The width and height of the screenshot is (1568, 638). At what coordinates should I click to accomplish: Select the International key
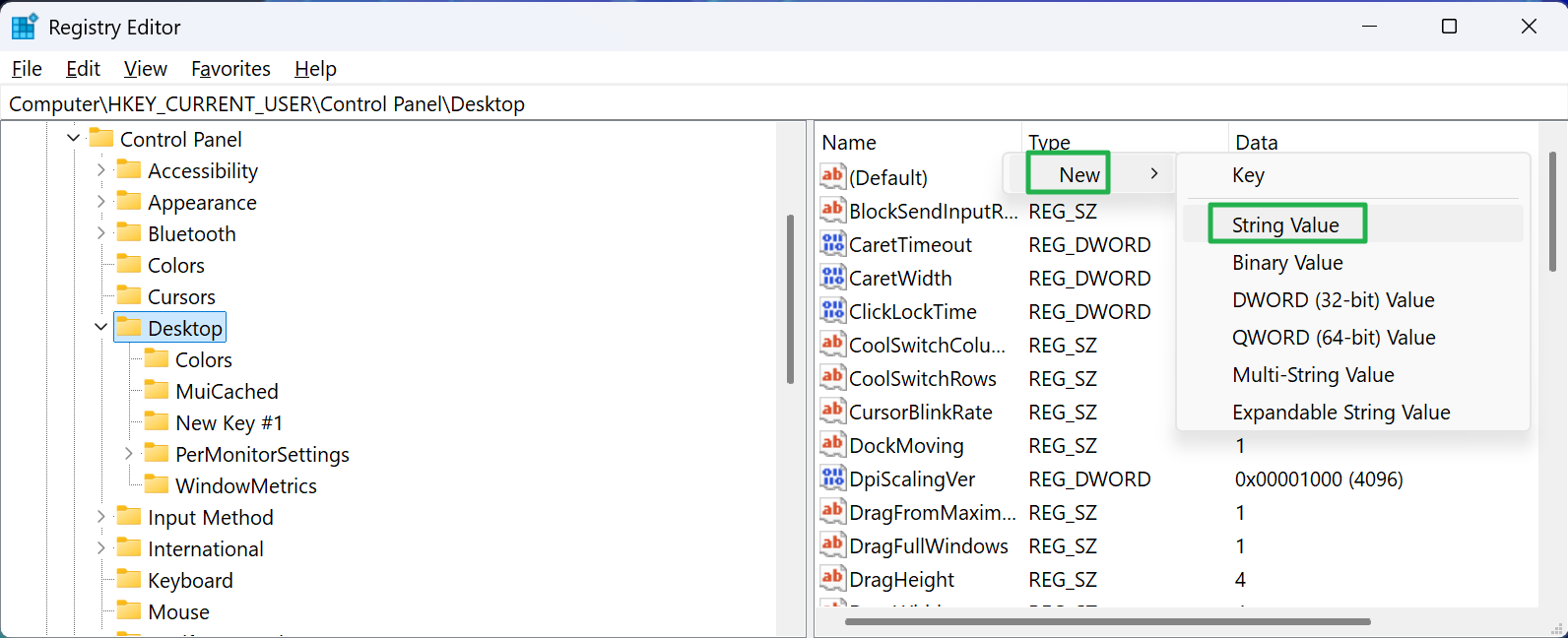(205, 548)
